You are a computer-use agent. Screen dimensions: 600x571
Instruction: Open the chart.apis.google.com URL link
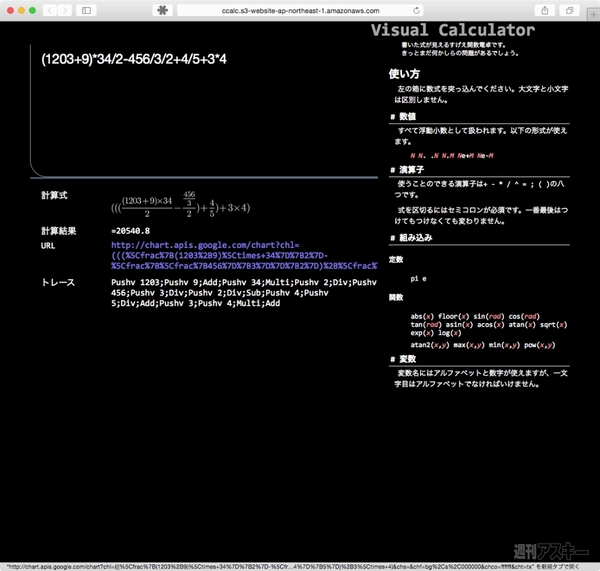coord(244,255)
